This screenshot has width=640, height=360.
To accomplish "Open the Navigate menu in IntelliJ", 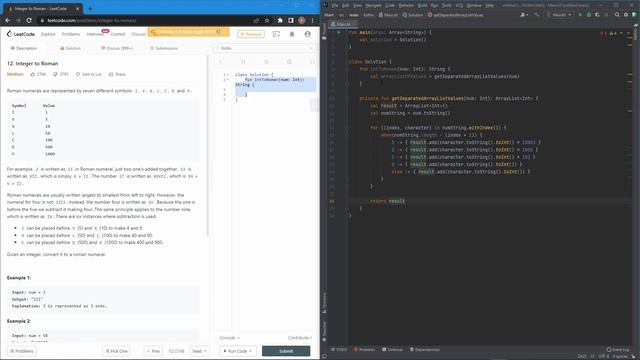I will click(373, 5).
